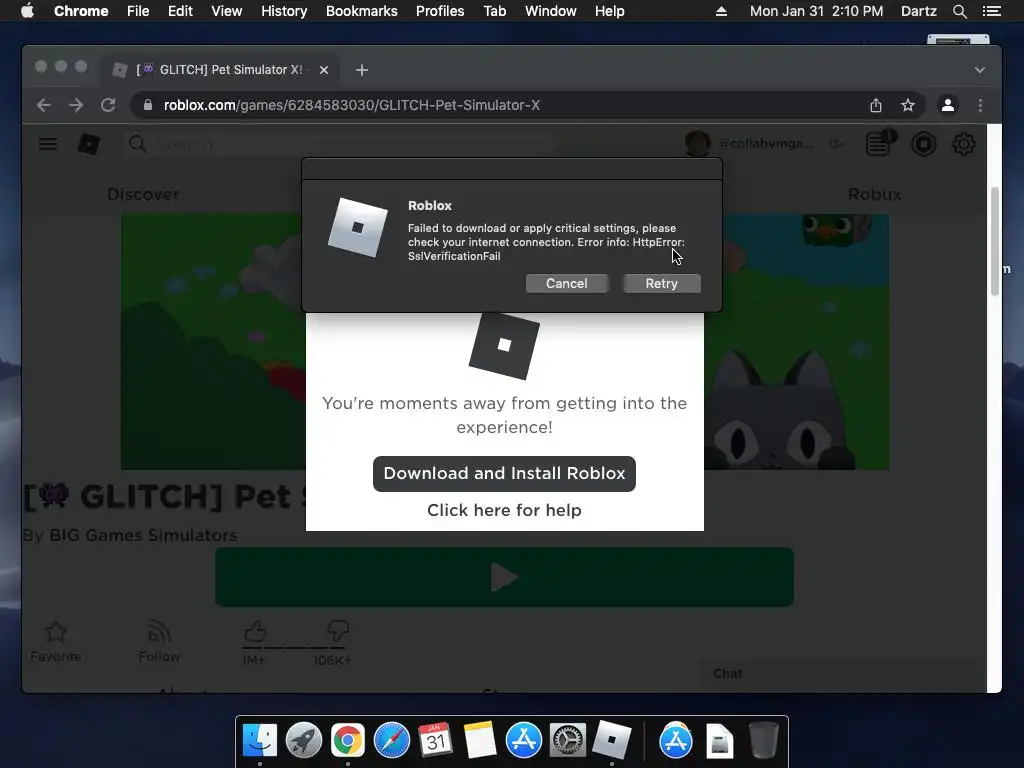Click the eject icon in menu bar
1024x768 pixels.
click(x=721, y=11)
